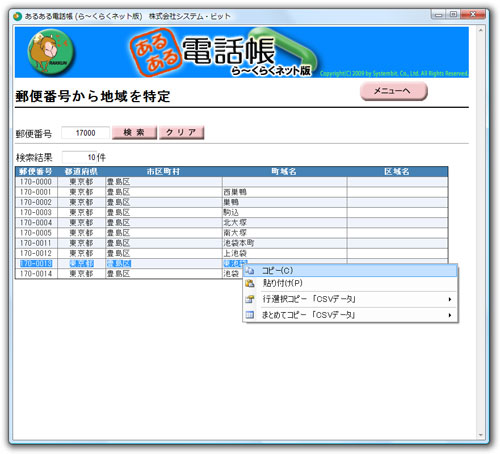Click the scrollbar up arrow
500x454 pixels.
pyautogui.click(x=480, y=30)
